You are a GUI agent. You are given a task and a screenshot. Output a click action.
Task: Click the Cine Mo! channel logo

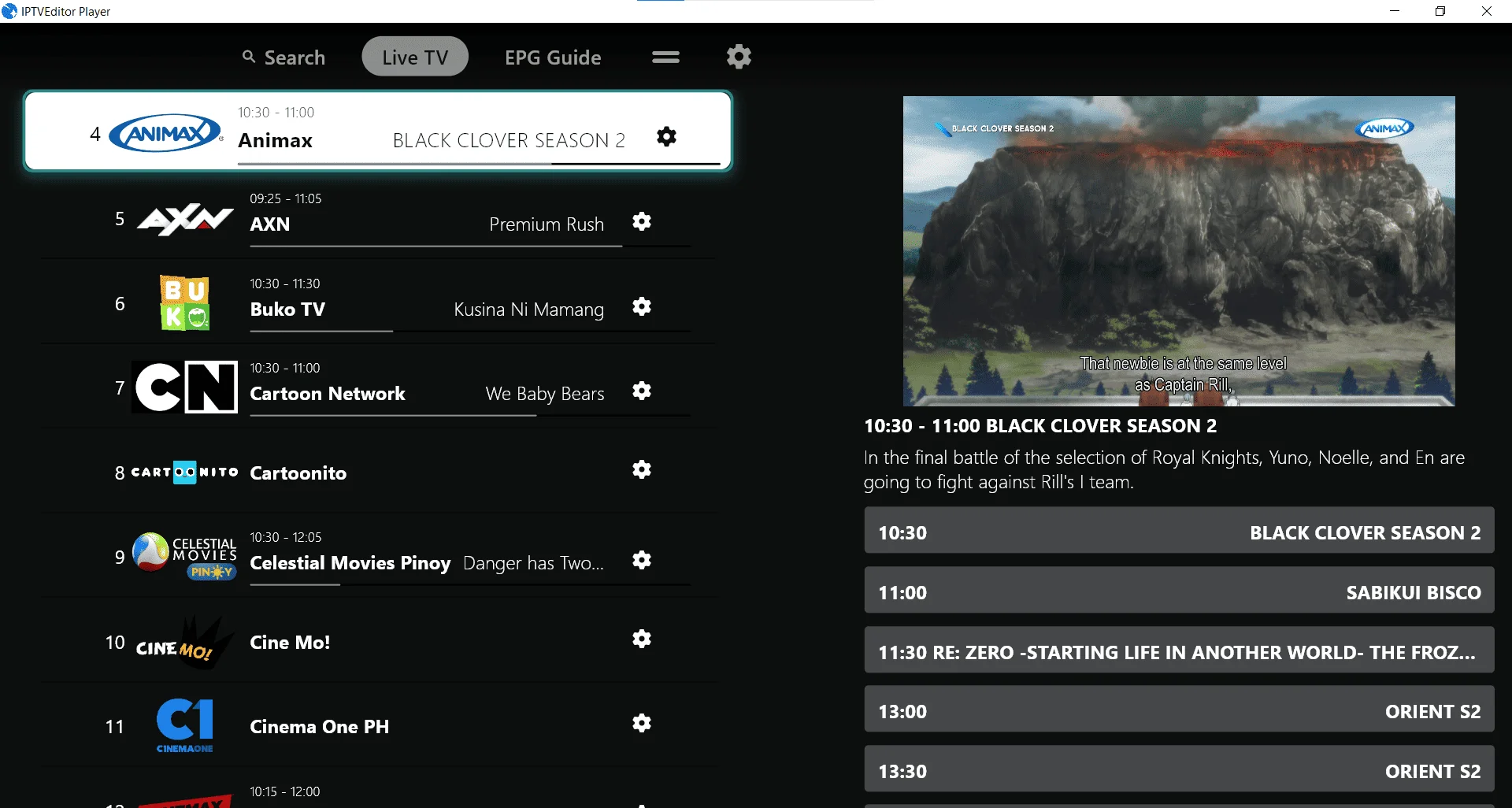(185, 643)
